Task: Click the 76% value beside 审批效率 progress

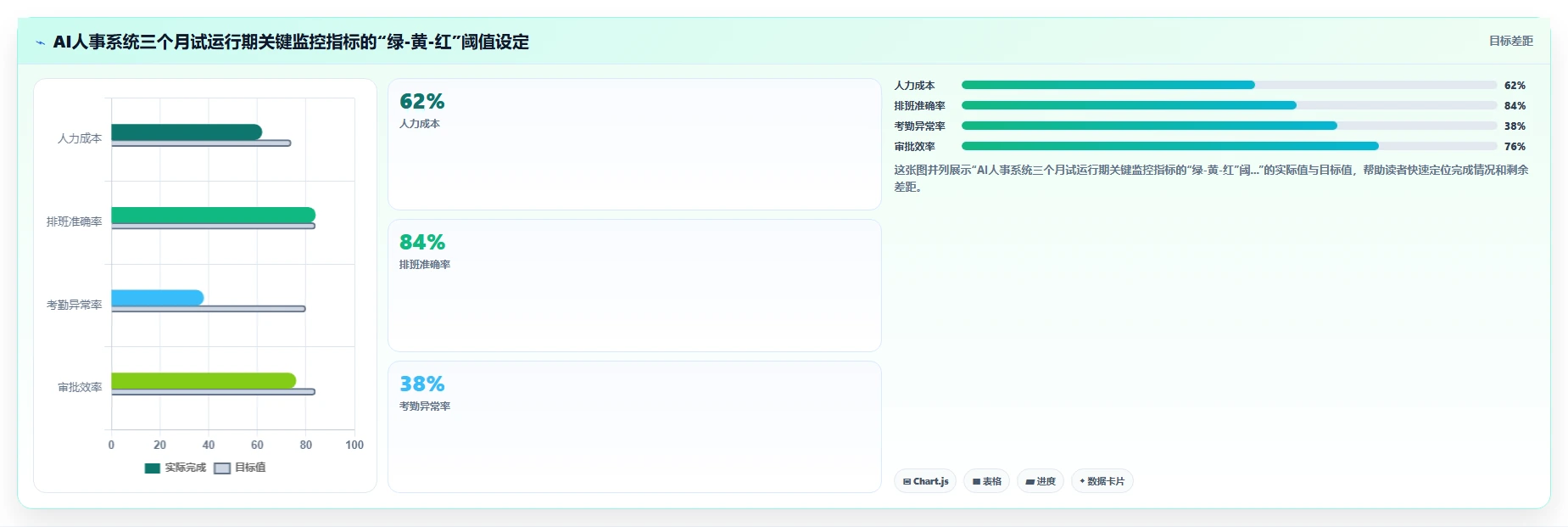Action: click(1515, 147)
